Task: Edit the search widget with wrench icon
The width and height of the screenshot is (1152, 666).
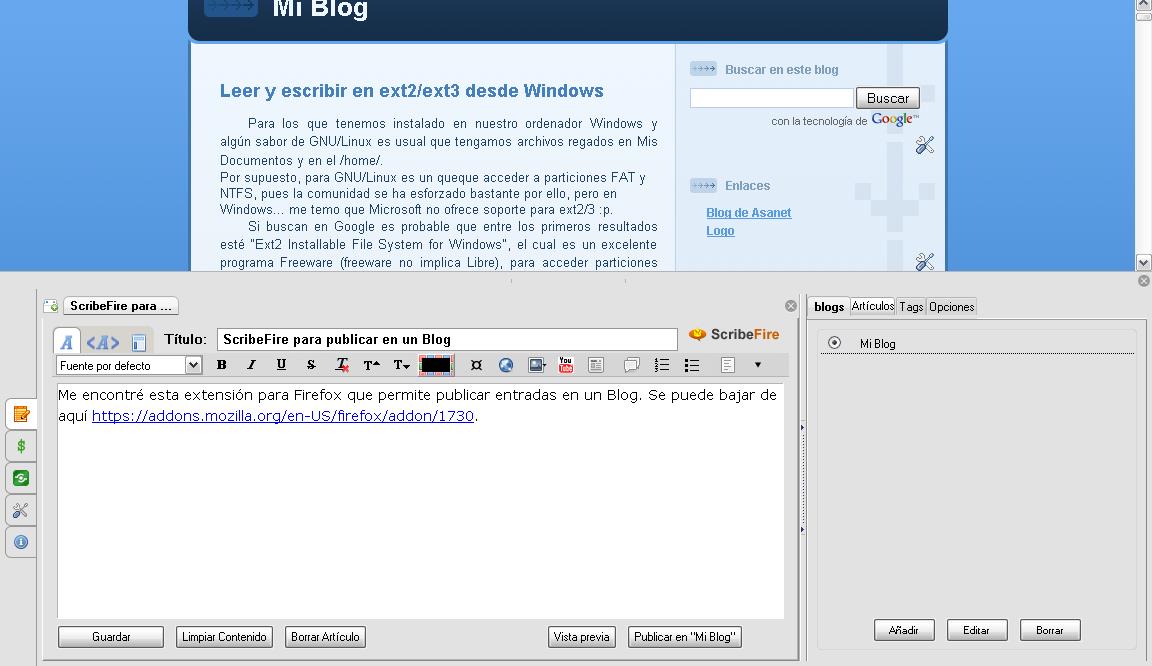Action: tap(925, 145)
